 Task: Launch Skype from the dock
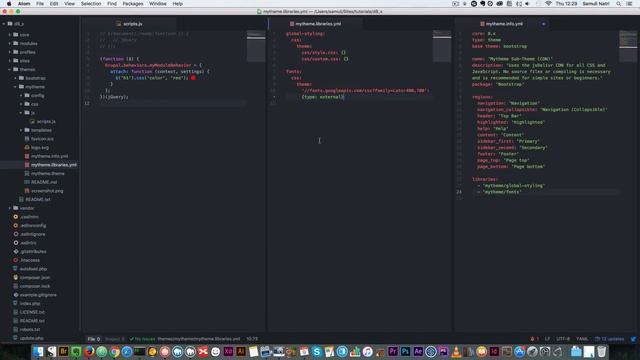[x=317, y=351]
